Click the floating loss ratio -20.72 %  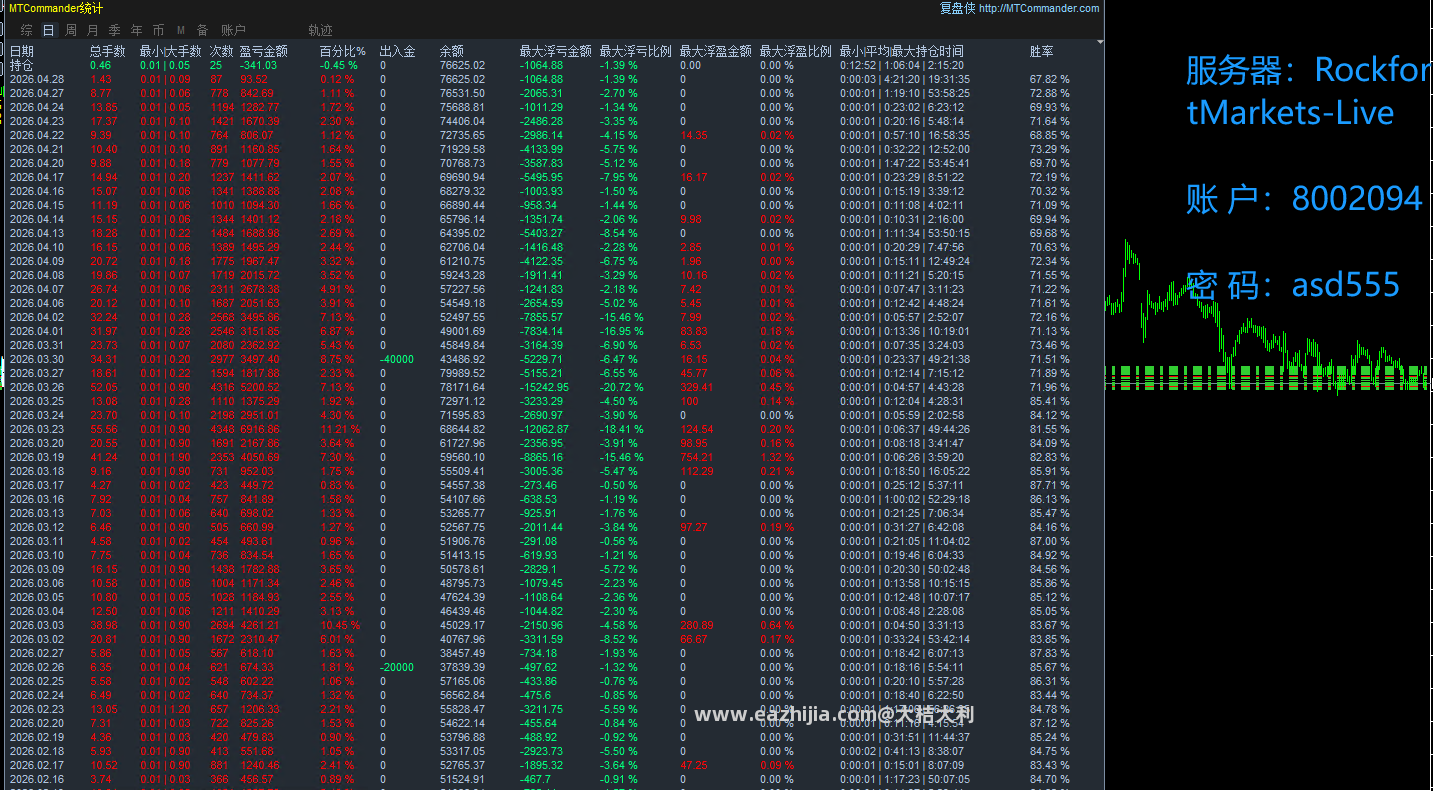pyautogui.click(x=621, y=387)
